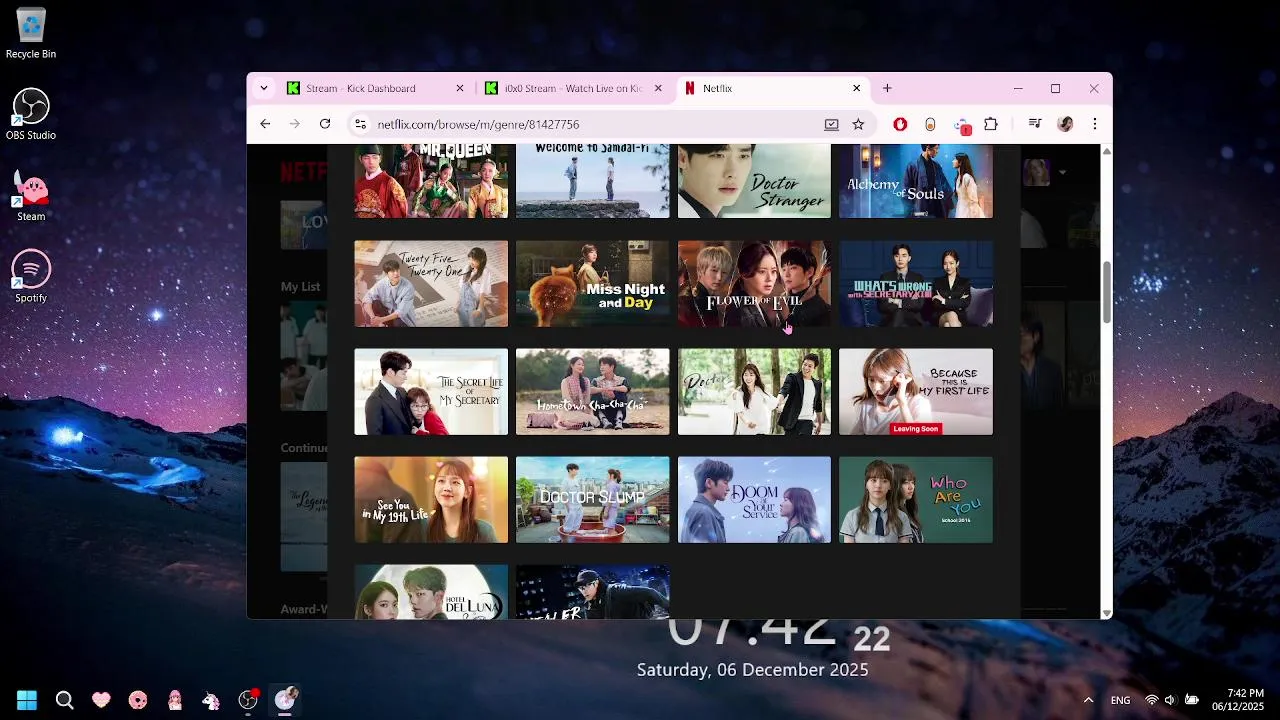Open Because This Is My First Life
This screenshot has width=1280, height=720.
click(916, 391)
